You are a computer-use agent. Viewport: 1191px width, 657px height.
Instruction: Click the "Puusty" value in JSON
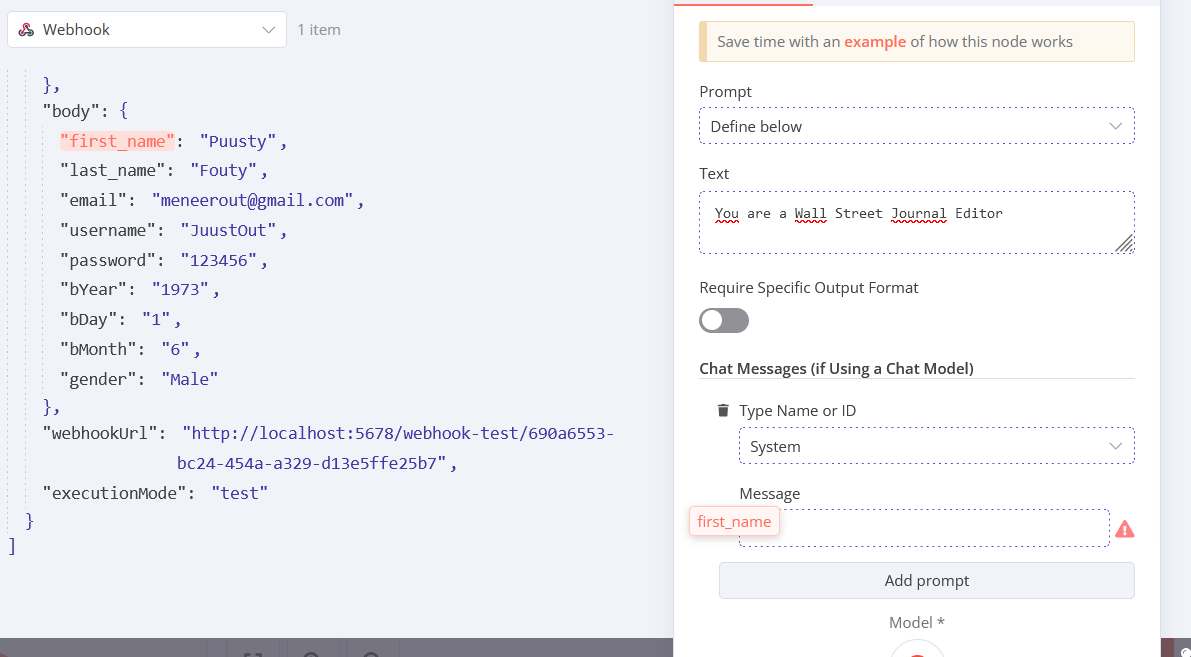click(x=239, y=141)
